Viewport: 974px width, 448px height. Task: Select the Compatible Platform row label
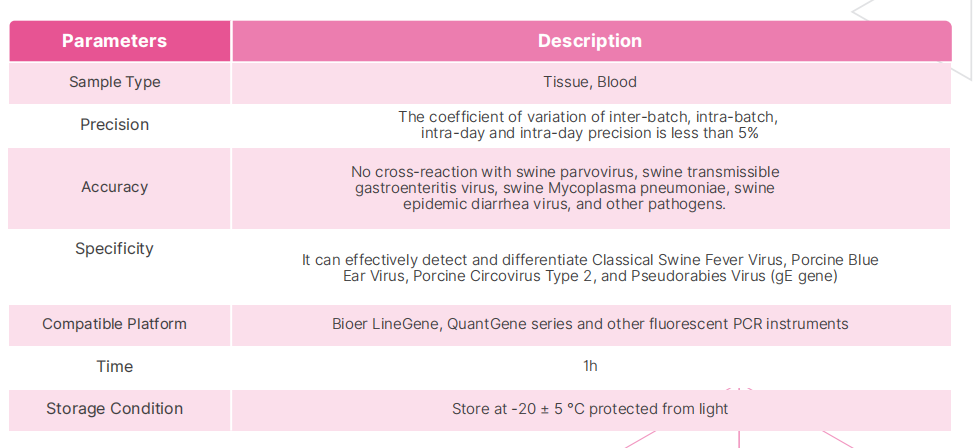point(114,324)
